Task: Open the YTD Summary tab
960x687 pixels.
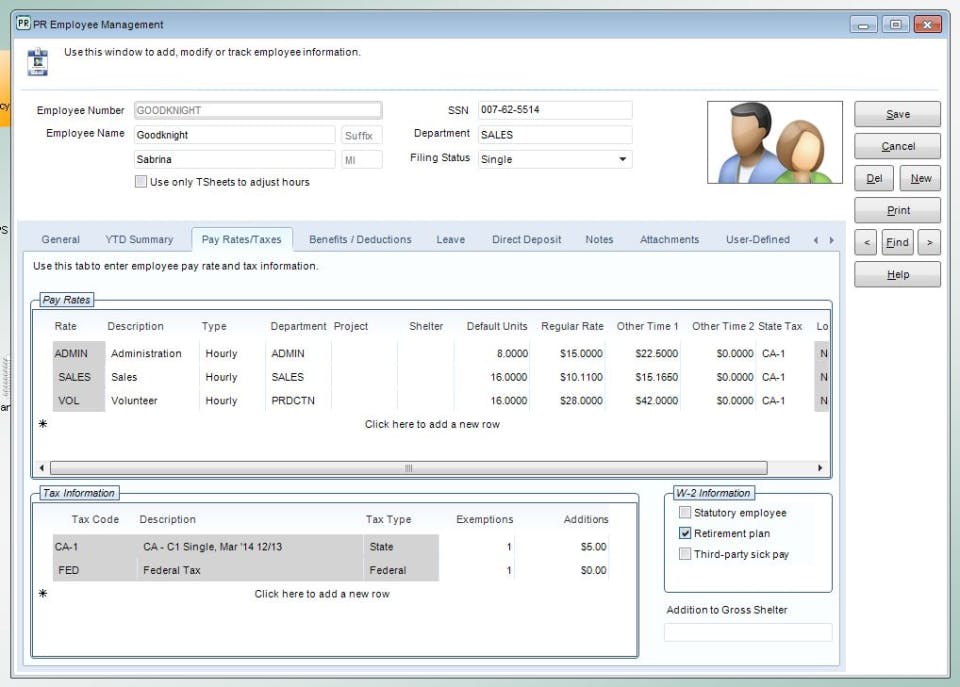Action: tap(139, 239)
